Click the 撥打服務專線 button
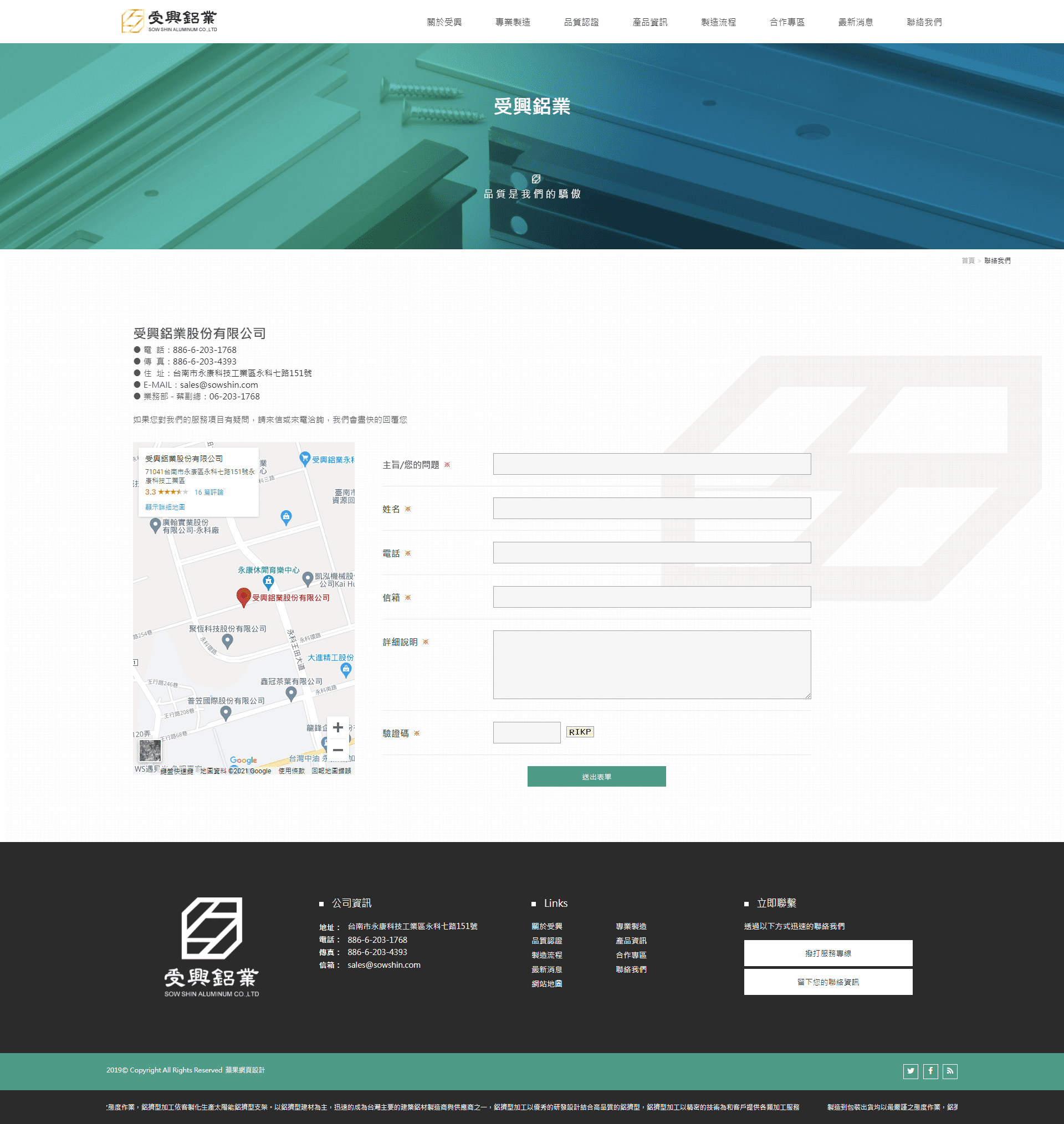The width and height of the screenshot is (1064, 1124). tap(828, 953)
